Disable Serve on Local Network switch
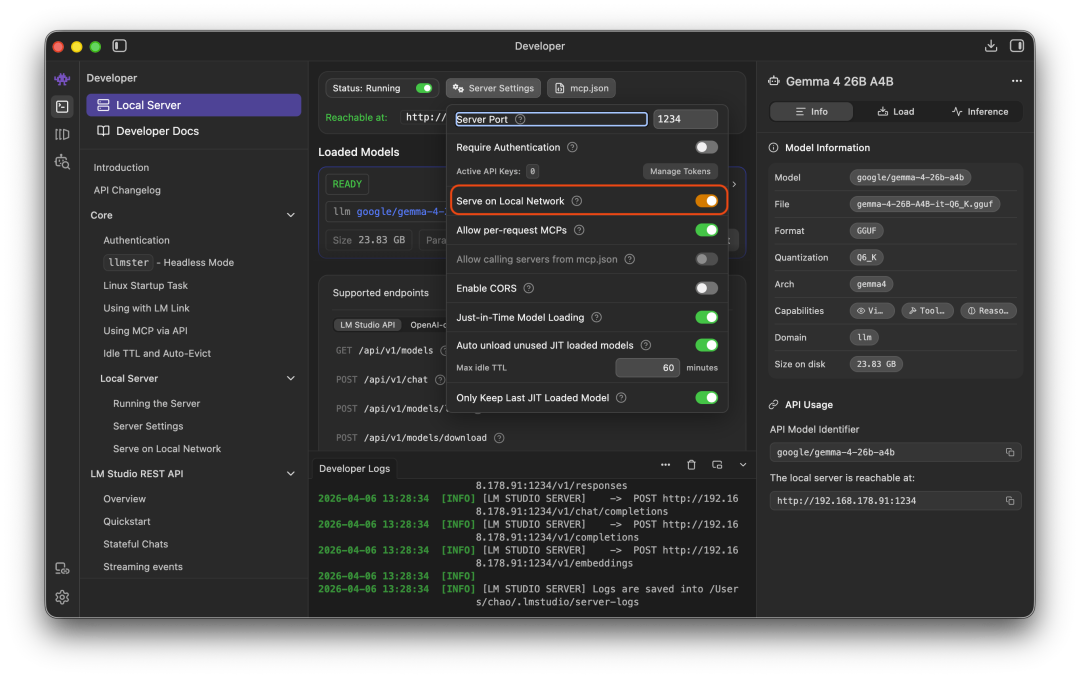This screenshot has height=678, width=1080. click(706, 201)
